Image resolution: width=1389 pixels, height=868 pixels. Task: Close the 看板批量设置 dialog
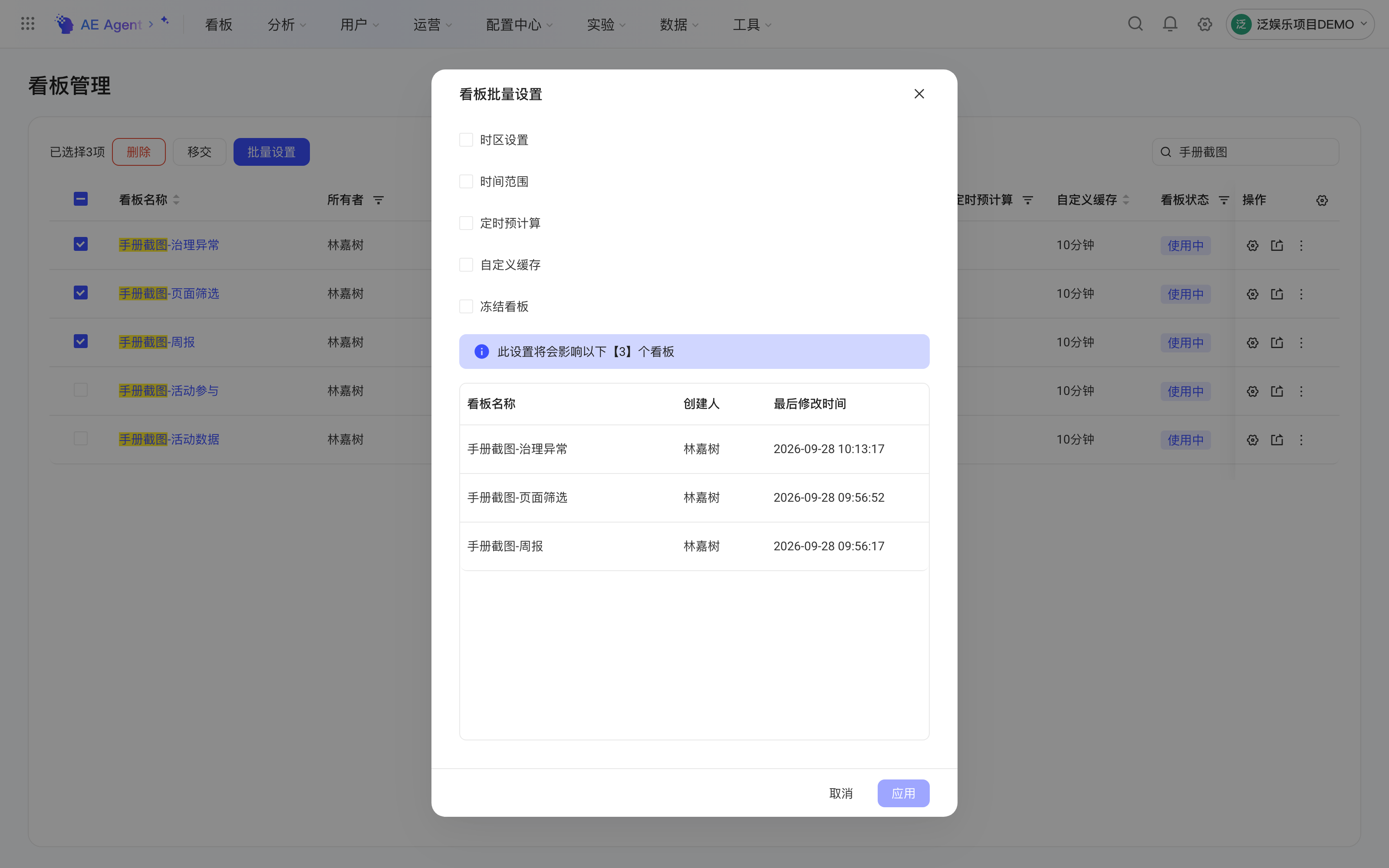click(919, 94)
